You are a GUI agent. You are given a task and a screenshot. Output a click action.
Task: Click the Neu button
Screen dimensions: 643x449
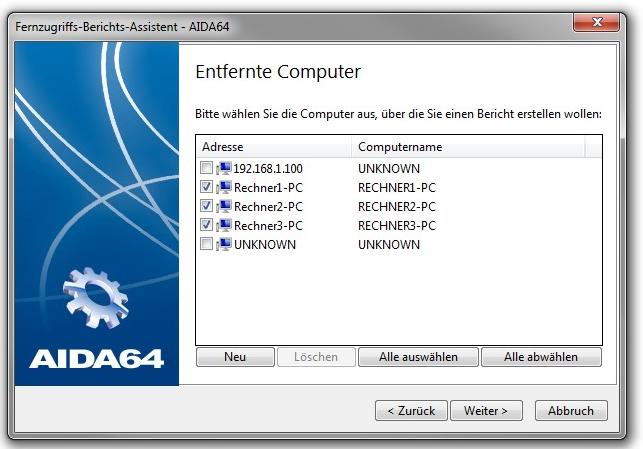pyautogui.click(x=235, y=357)
